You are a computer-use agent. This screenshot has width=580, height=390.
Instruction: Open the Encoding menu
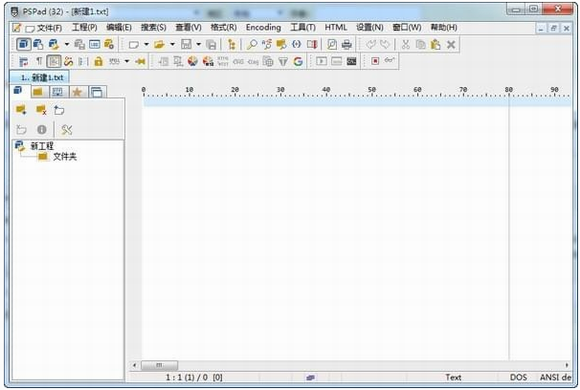(263, 28)
